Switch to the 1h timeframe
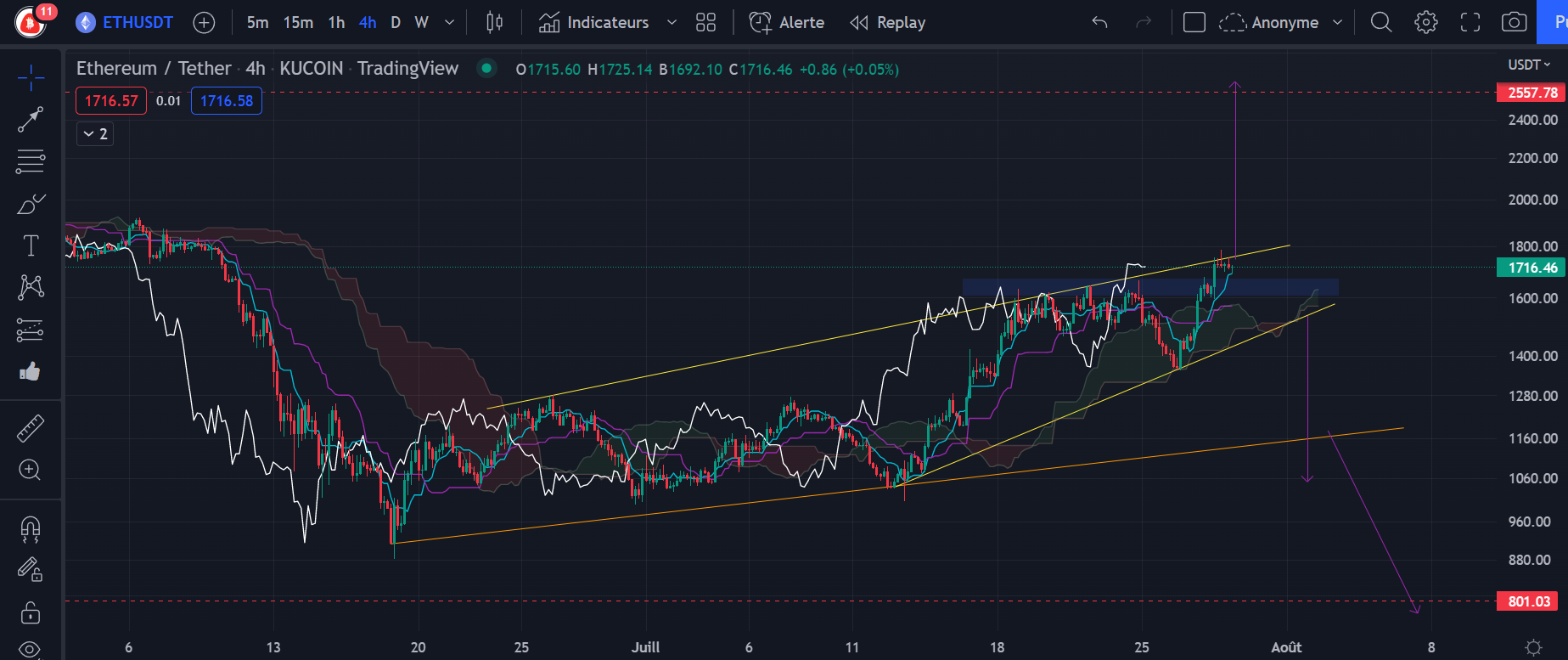Image resolution: width=1568 pixels, height=660 pixels. (x=336, y=22)
